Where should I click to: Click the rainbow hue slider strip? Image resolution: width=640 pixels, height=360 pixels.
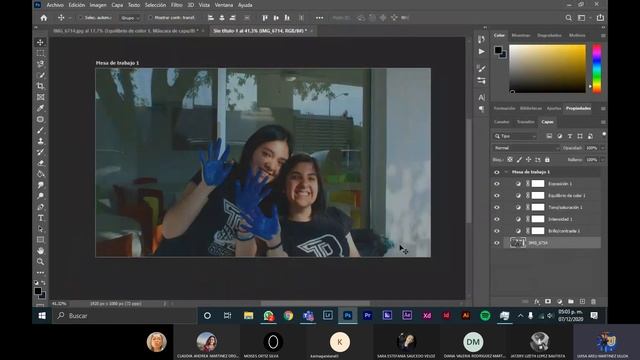(x=597, y=69)
